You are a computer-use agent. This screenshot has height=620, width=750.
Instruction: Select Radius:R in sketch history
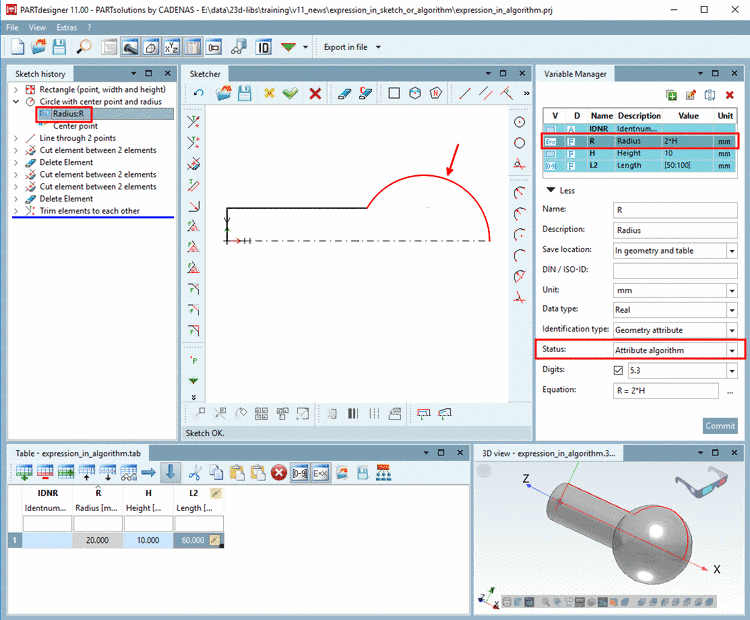[68, 113]
